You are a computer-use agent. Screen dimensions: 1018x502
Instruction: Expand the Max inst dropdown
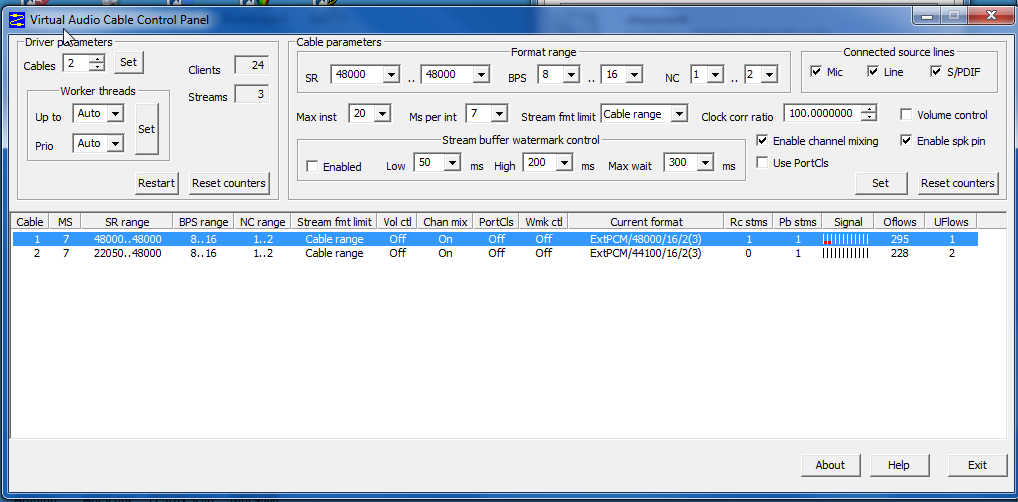point(382,114)
